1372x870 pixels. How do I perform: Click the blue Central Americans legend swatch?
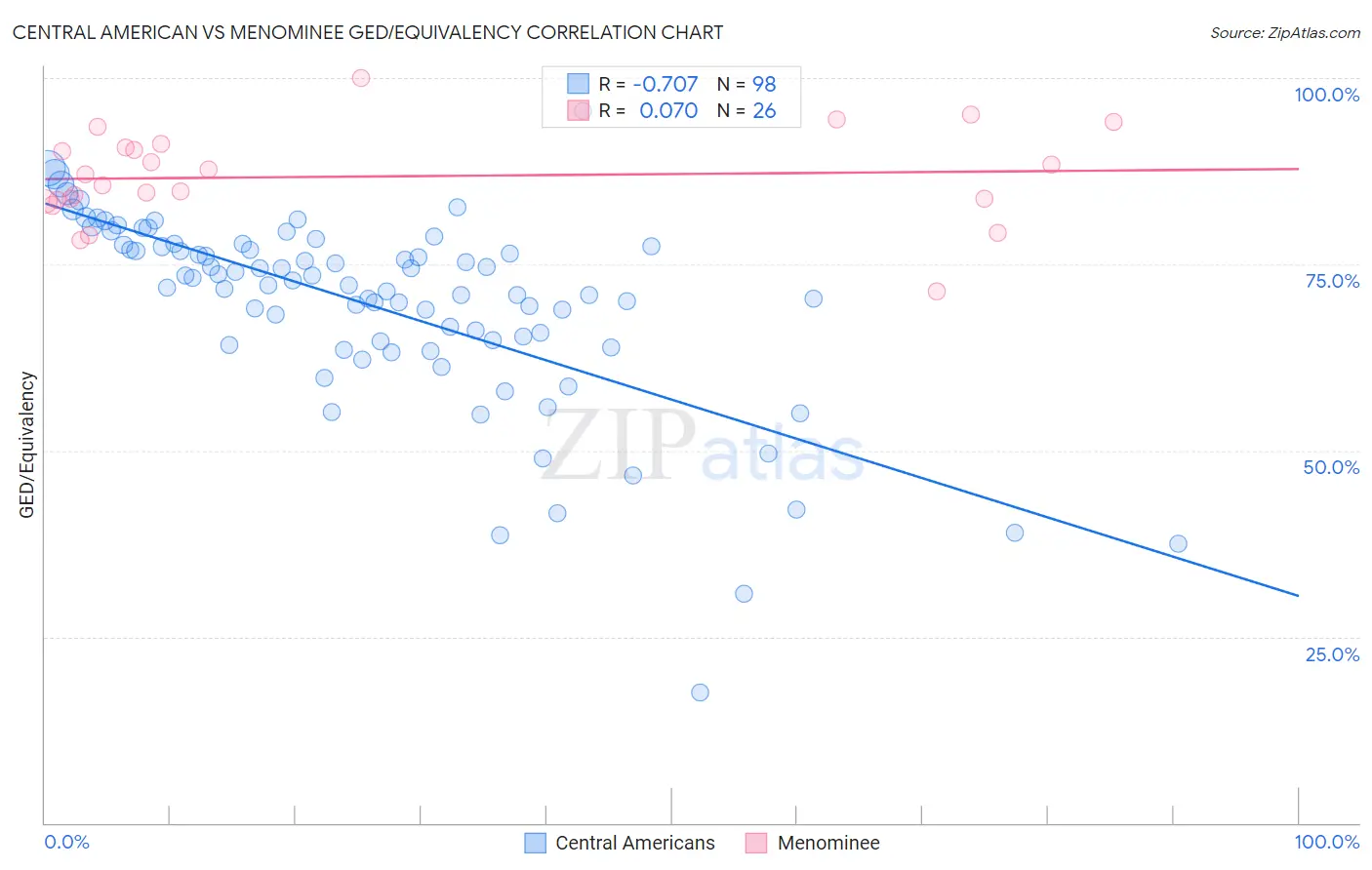click(x=535, y=843)
